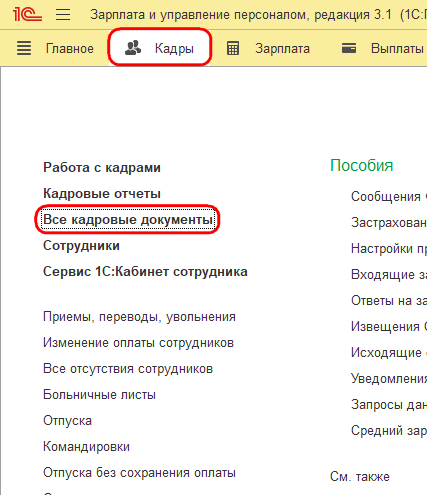This screenshot has height=495, width=427.
Task: Open Изменение оплаты сотрудников
Action: point(138,343)
